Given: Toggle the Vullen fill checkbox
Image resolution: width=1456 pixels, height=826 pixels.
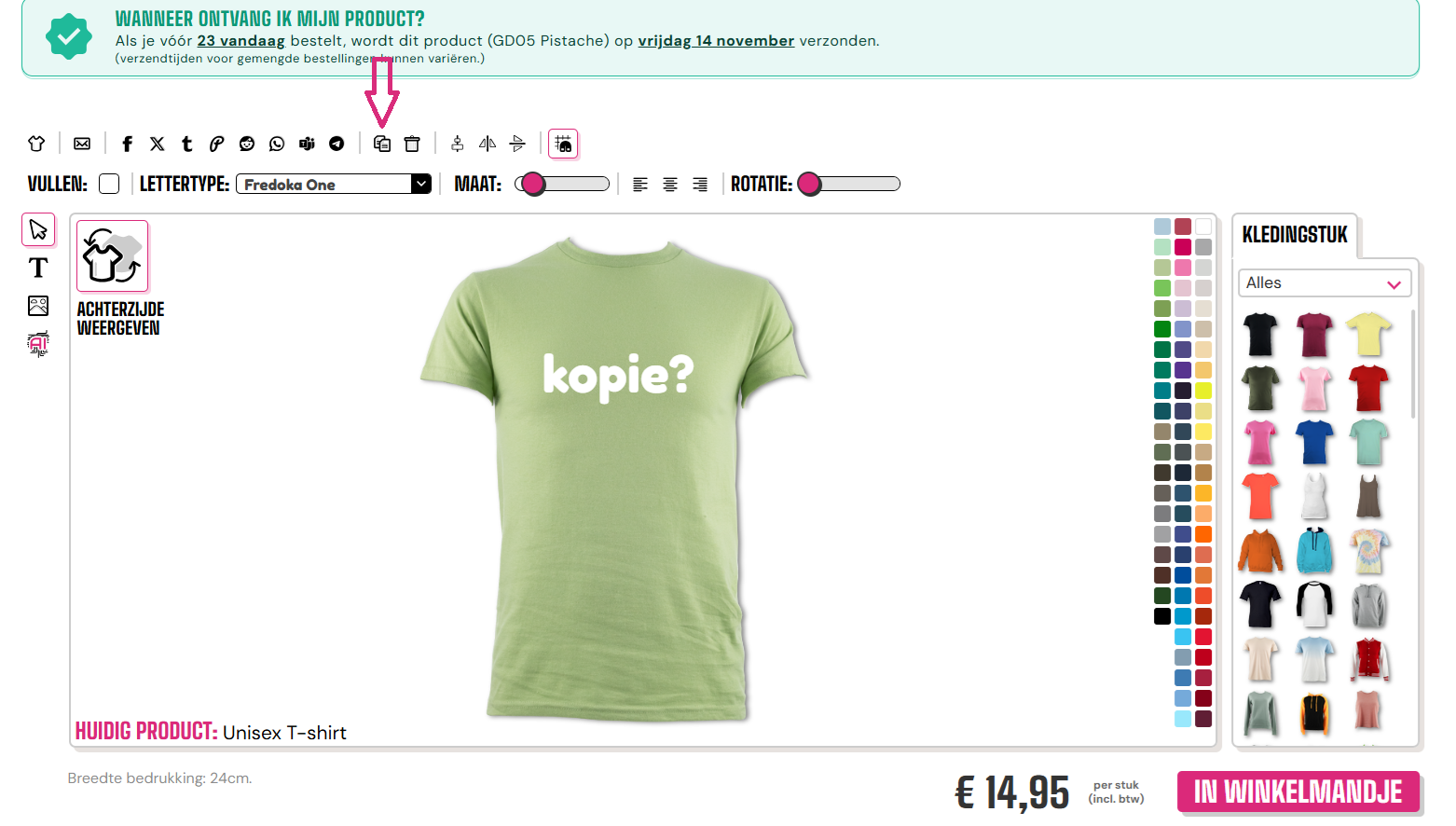Looking at the screenshot, I should coord(109,184).
